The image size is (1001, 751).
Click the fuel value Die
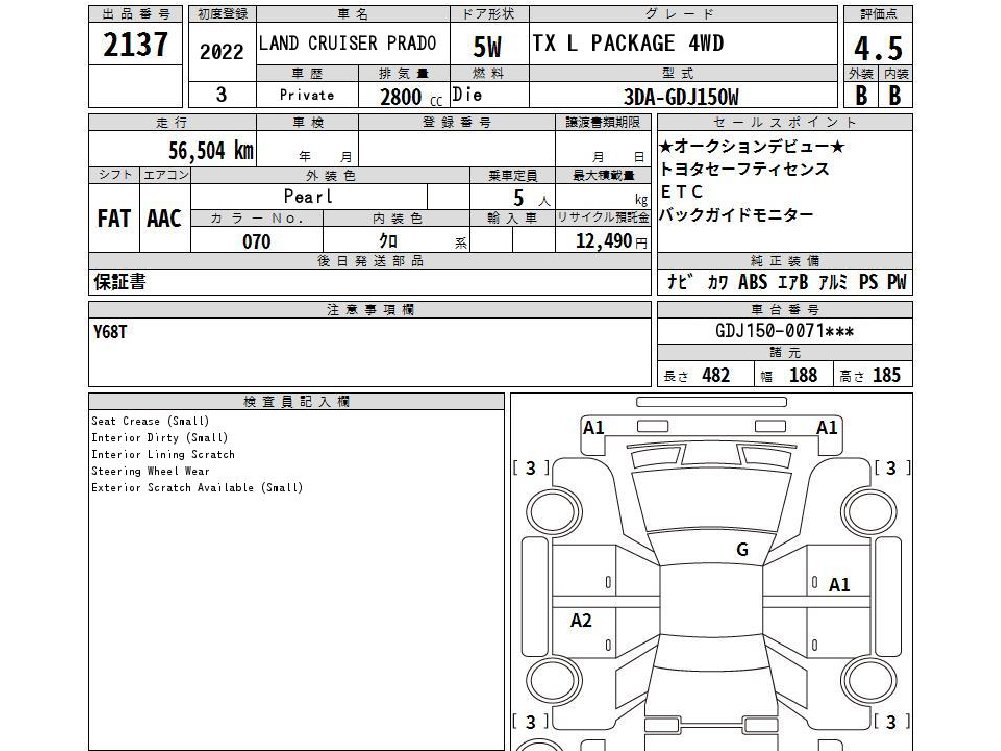[x=467, y=95]
